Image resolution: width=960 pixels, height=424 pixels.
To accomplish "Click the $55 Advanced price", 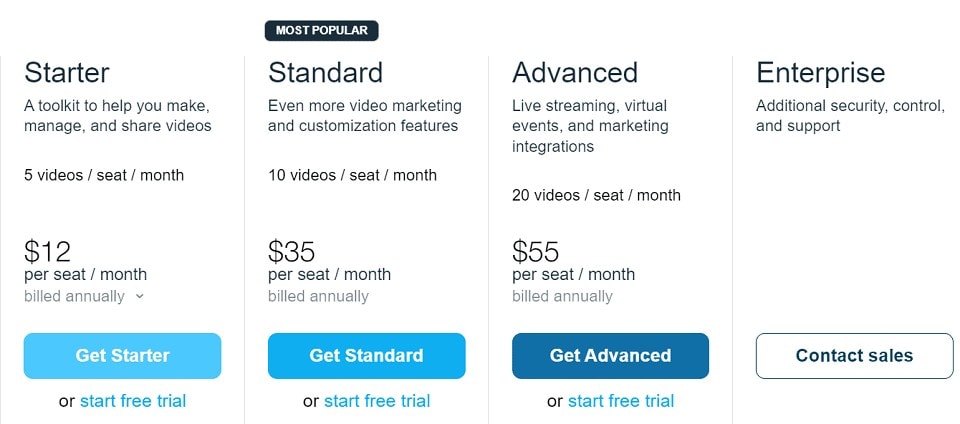I will 536,251.
